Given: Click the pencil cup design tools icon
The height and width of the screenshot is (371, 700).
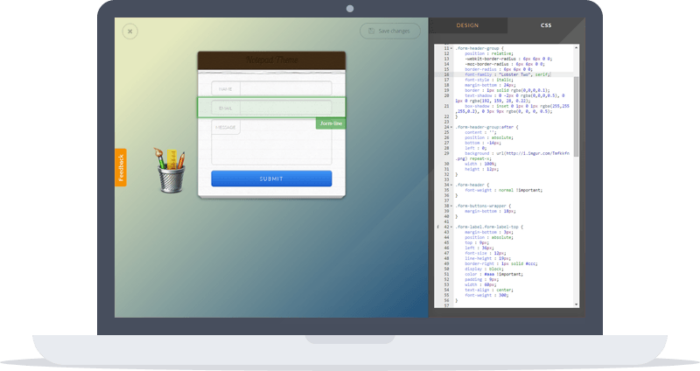Looking at the screenshot, I should [x=170, y=171].
